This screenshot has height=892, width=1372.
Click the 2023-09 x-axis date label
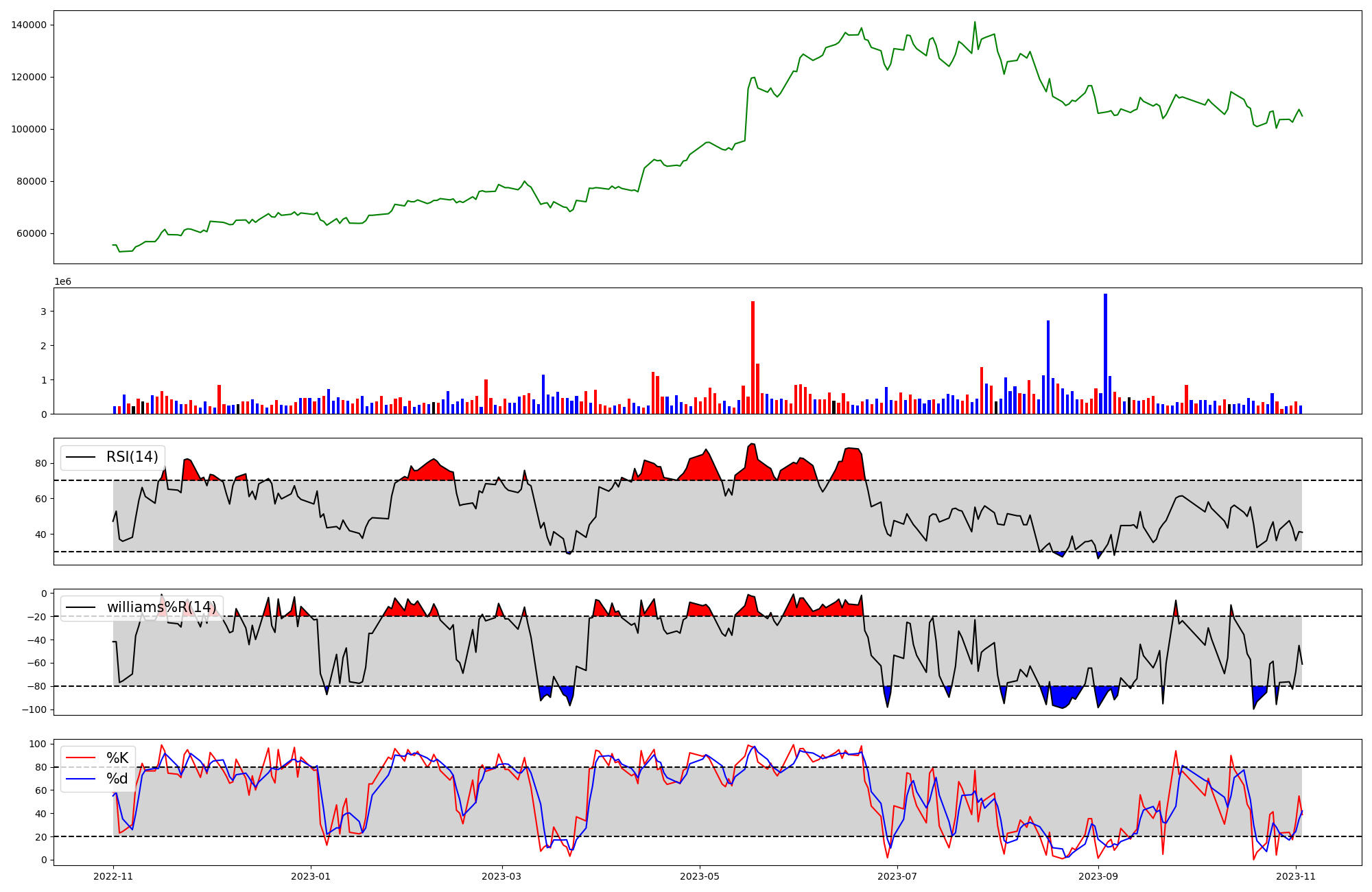pos(1098,876)
